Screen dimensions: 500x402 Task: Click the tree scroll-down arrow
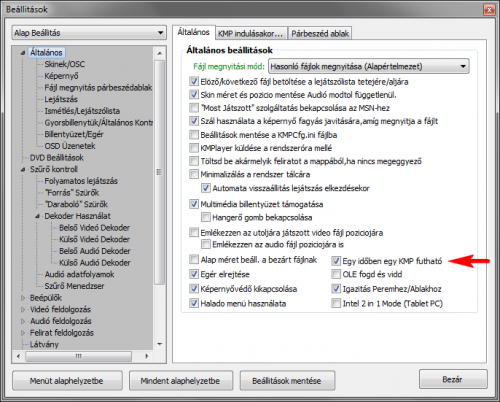point(160,344)
